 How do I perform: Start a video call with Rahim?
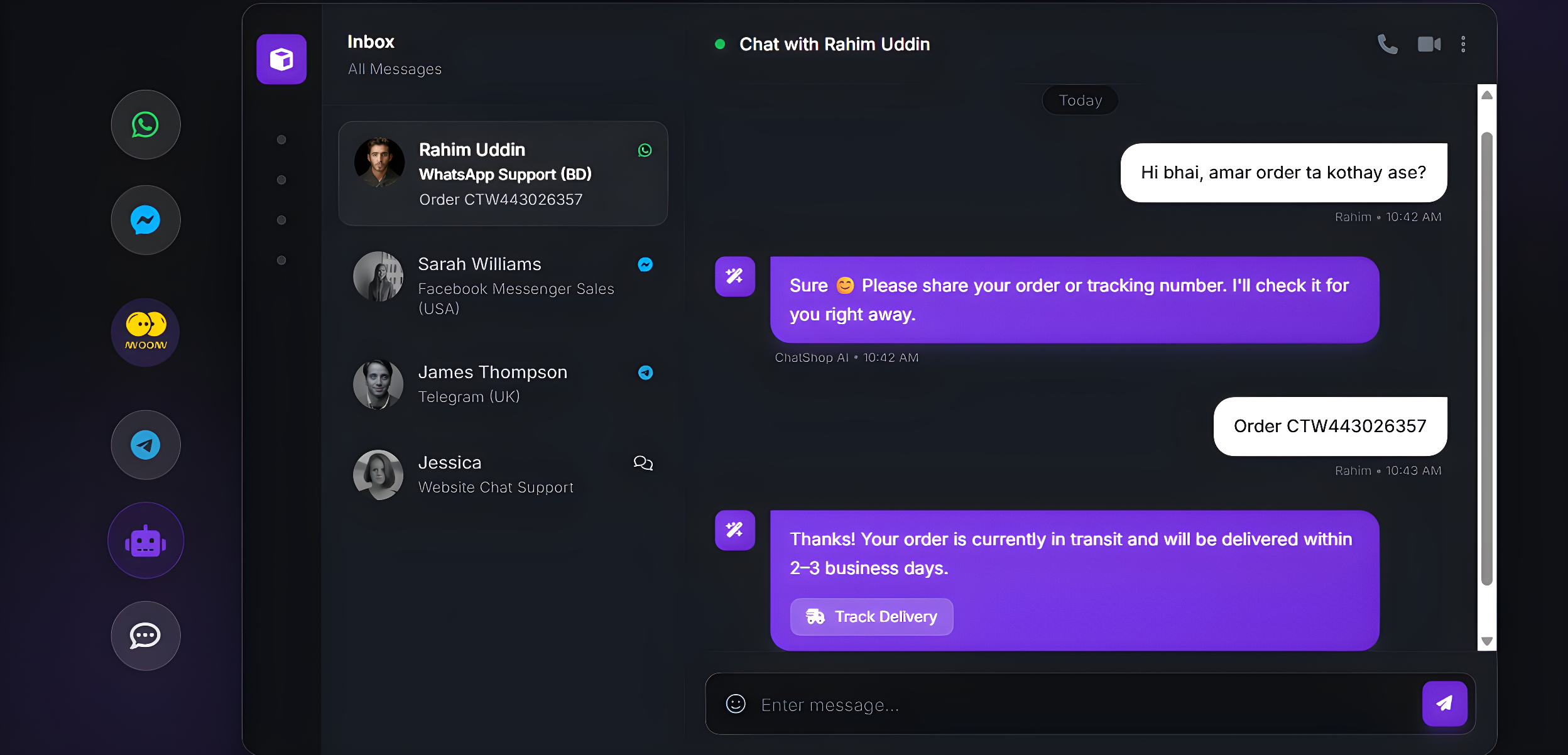click(x=1429, y=44)
